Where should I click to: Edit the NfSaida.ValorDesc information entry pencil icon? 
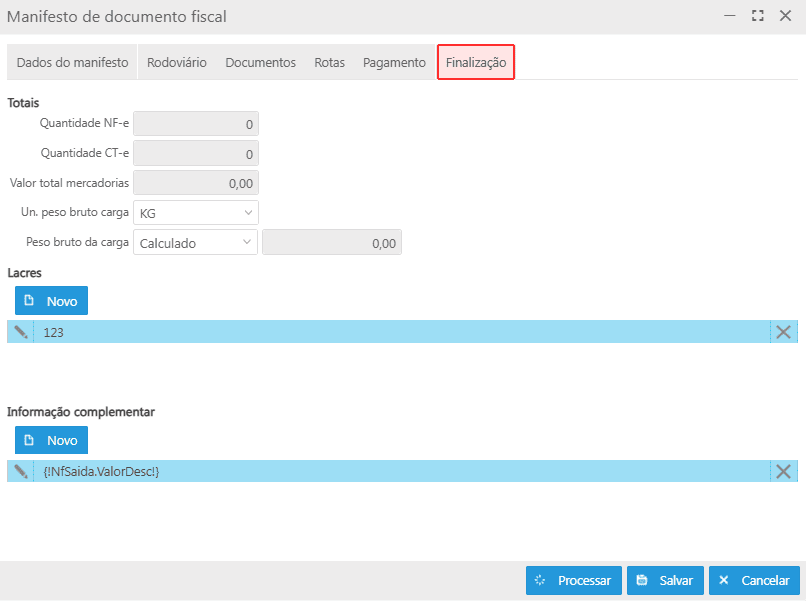click(x=20, y=472)
